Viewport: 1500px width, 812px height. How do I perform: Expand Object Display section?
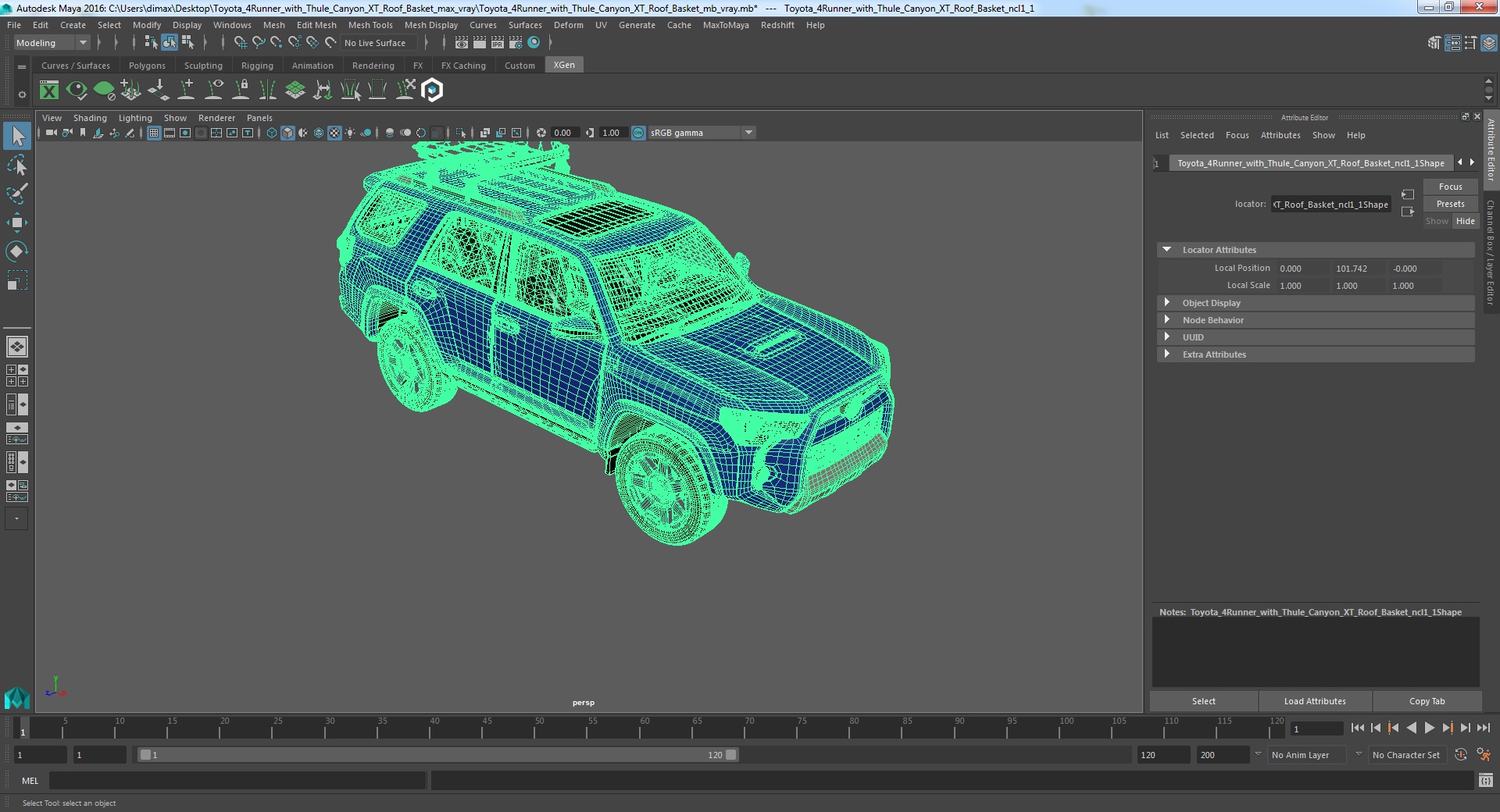click(x=1166, y=303)
